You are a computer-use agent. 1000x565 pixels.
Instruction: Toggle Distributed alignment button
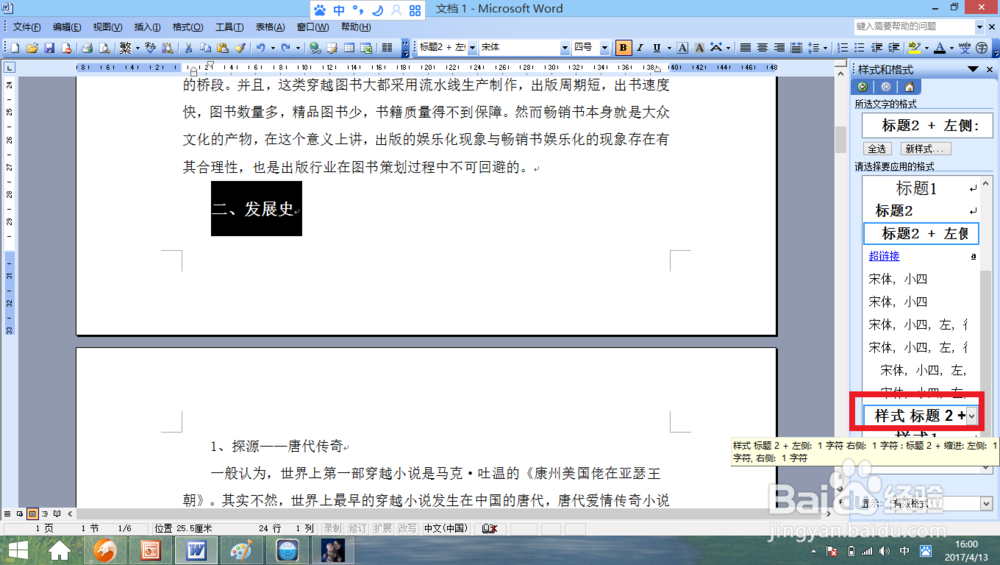(x=796, y=48)
